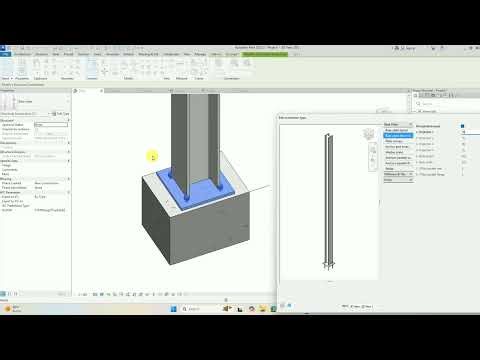
Task: Click the Phase Demolished value None
Action: 39,188
